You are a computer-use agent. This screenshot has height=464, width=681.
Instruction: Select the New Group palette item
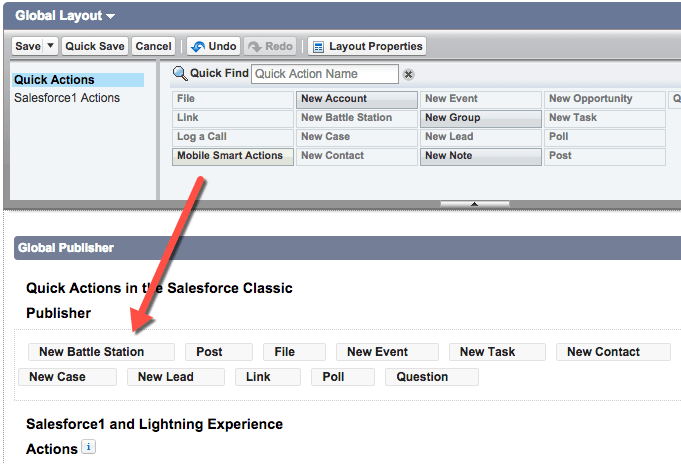[481, 118]
